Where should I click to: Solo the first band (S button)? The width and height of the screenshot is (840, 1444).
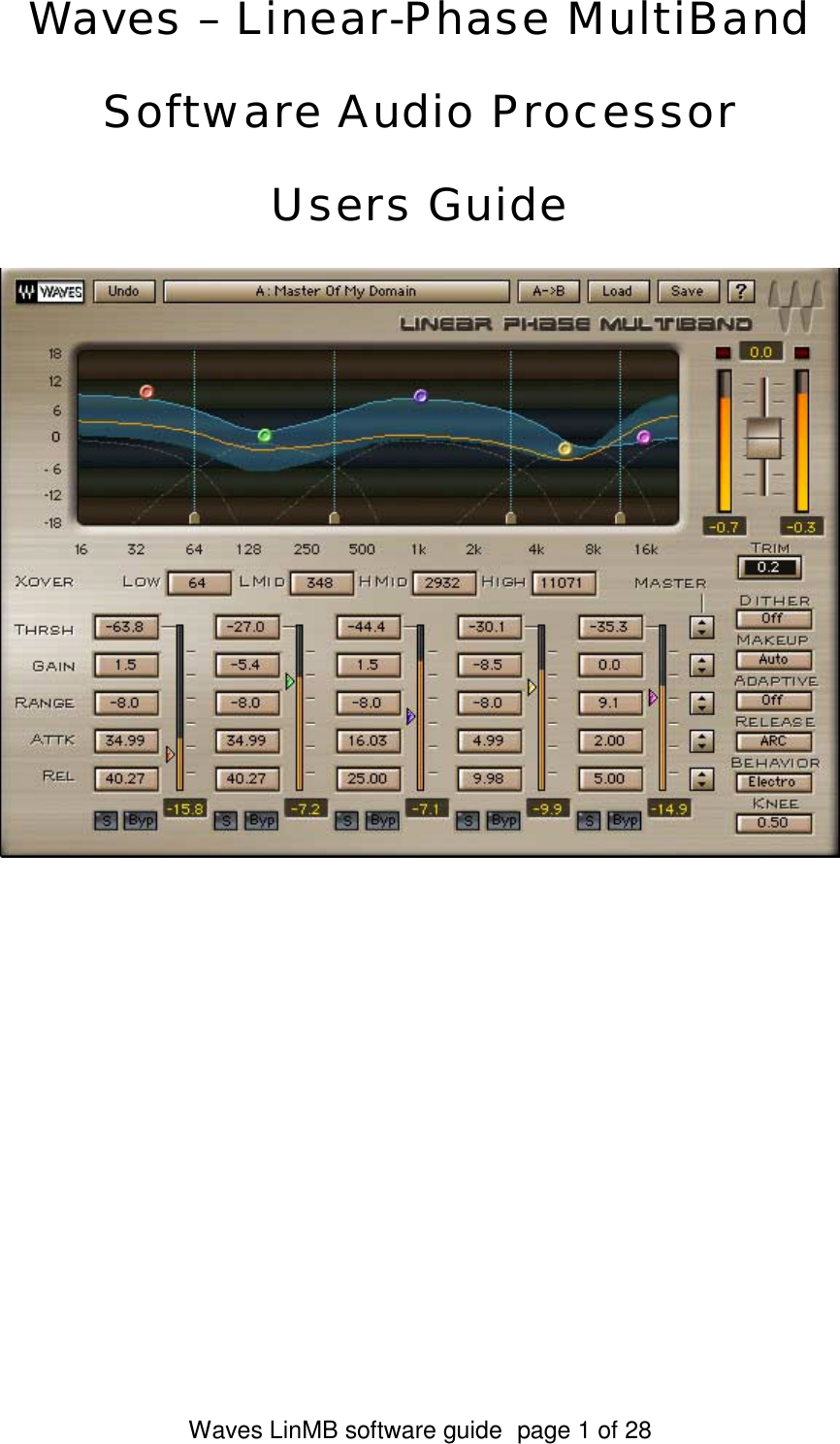click(x=106, y=821)
